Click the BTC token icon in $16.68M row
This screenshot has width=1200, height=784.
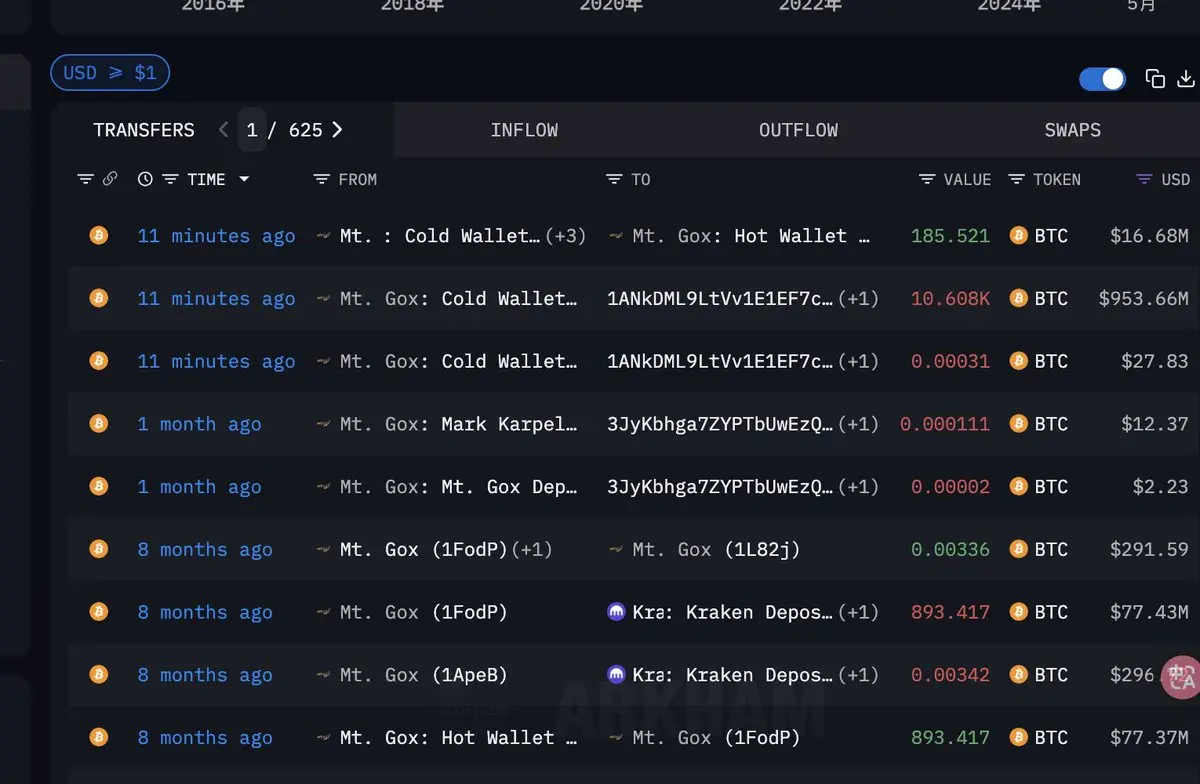point(1019,236)
